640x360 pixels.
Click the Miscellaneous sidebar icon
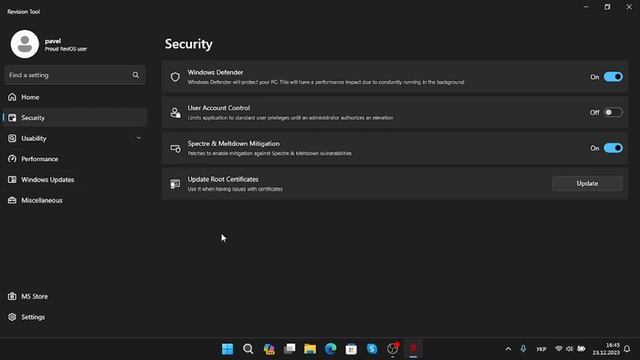pos(12,200)
